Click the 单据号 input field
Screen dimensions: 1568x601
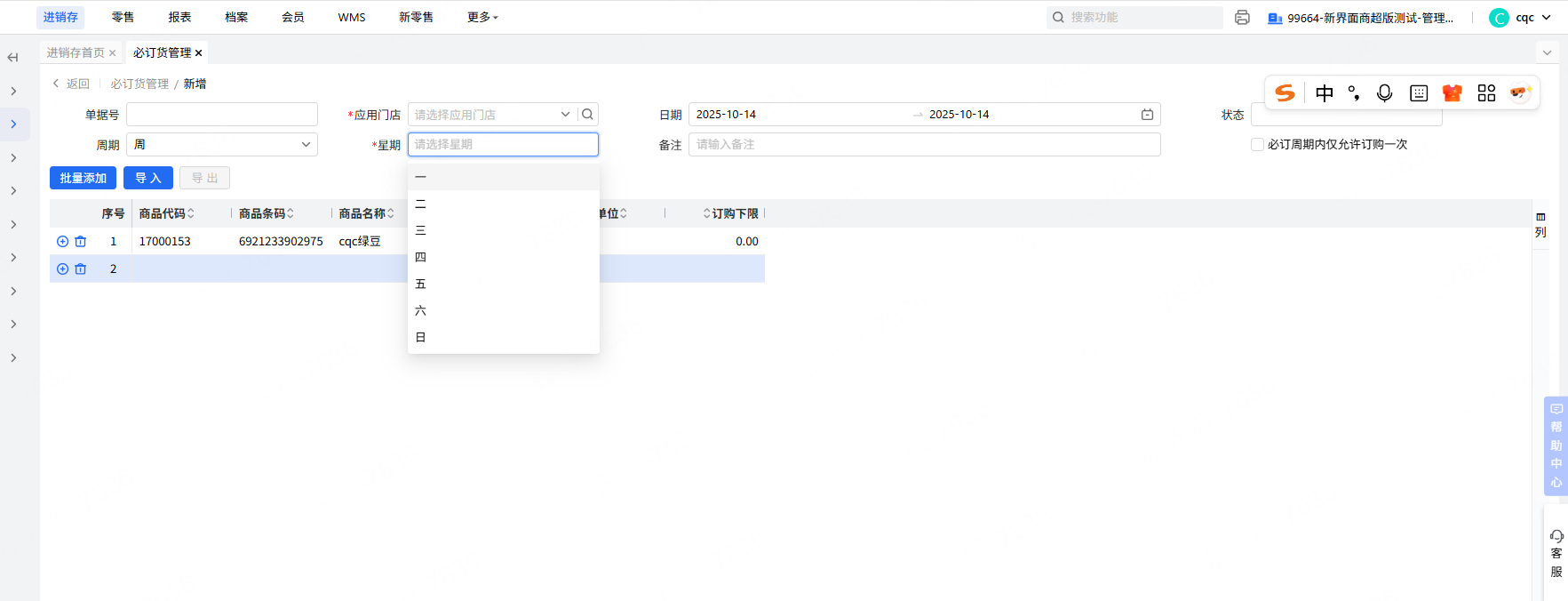coord(222,114)
